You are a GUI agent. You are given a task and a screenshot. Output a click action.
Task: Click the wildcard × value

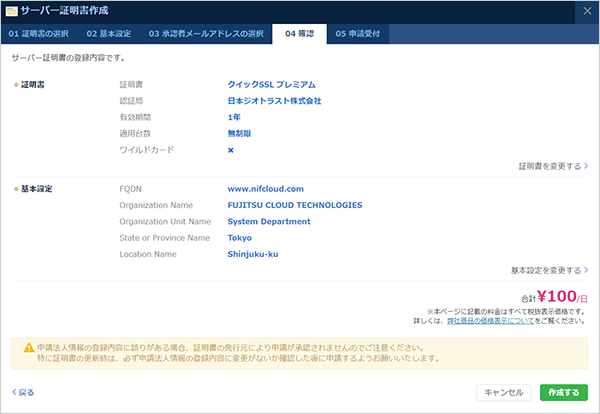click(x=231, y=150)
